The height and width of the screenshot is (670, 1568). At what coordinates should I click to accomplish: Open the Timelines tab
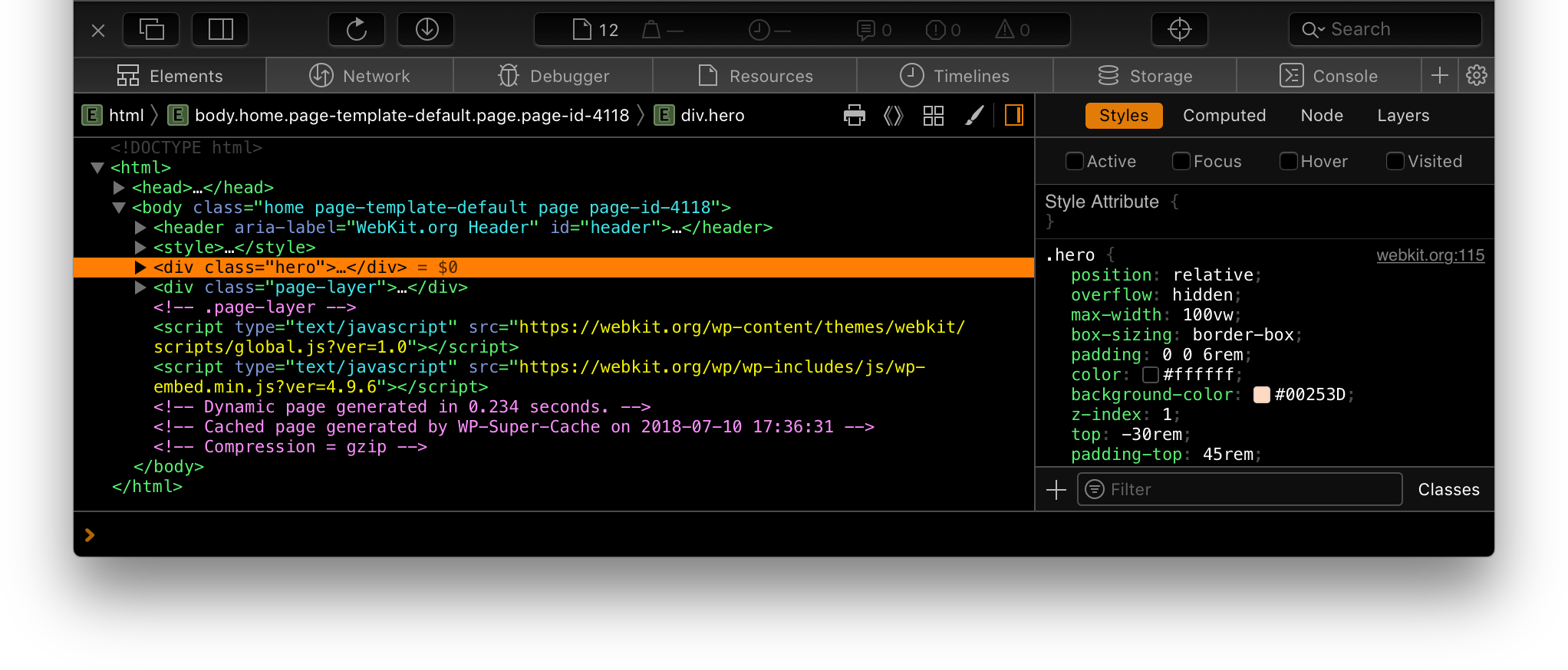tap(954, 76)
